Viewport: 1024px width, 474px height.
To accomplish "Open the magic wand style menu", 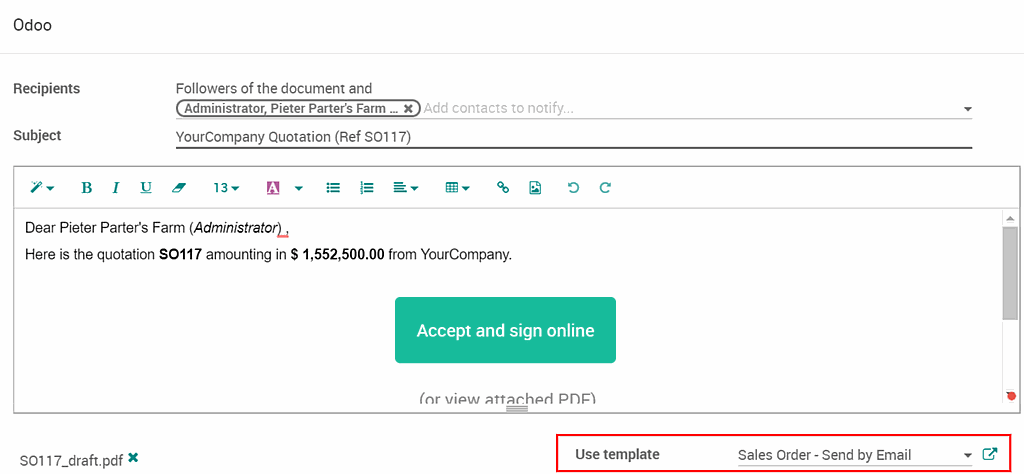I will pyautogui.click(x=42, y=188).
